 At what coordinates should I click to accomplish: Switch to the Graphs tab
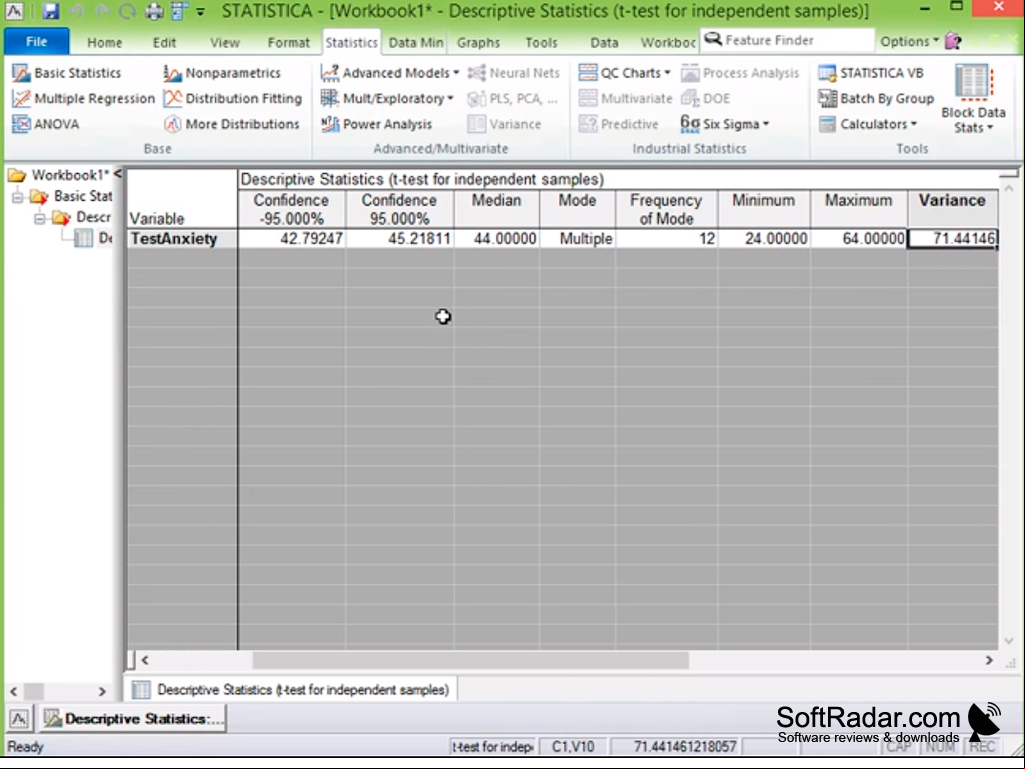pyautogui.click(x=479, y=43)
